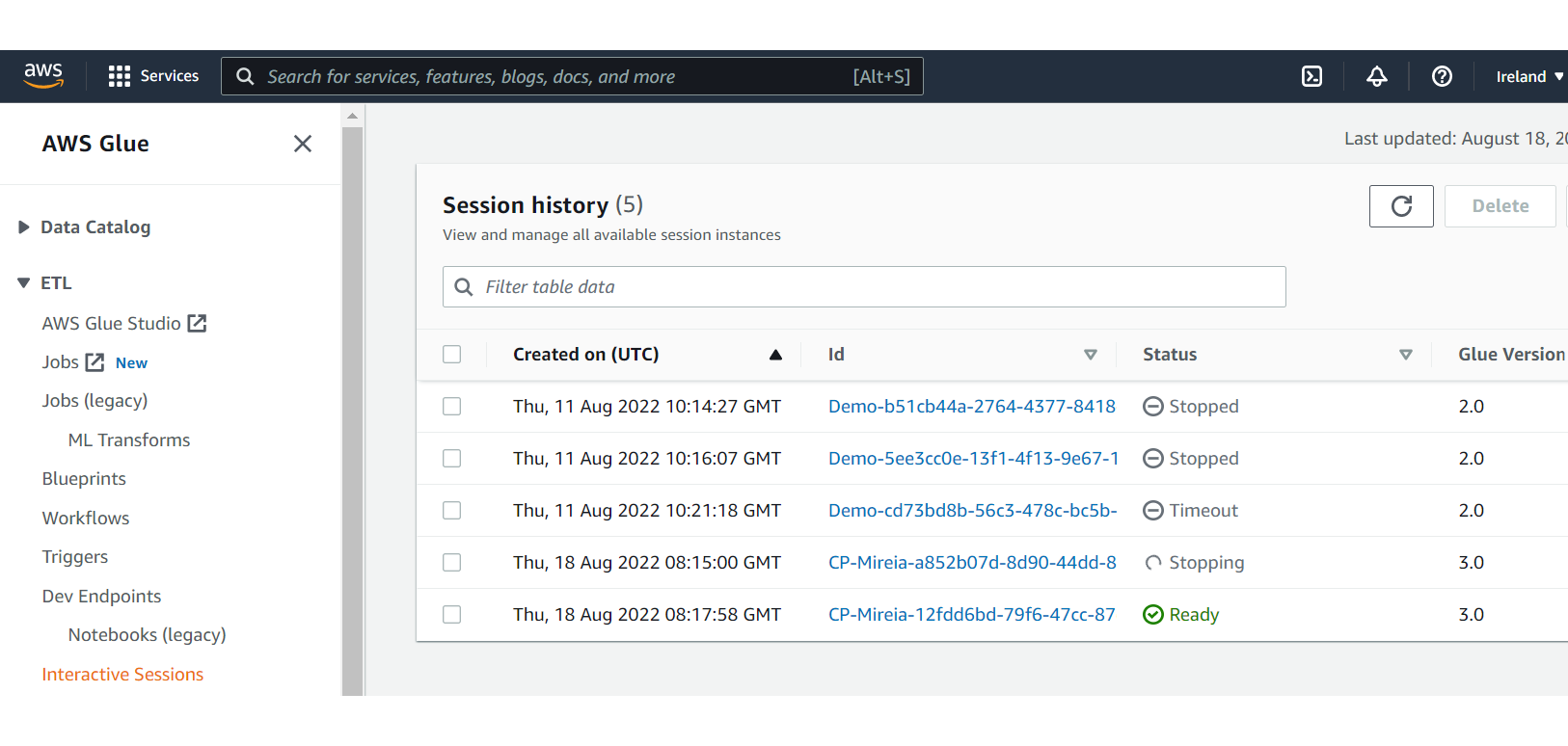Click the magnifier icon in the table filter
The width and height of the screenshot is (1568, 746).
(464, 287)
